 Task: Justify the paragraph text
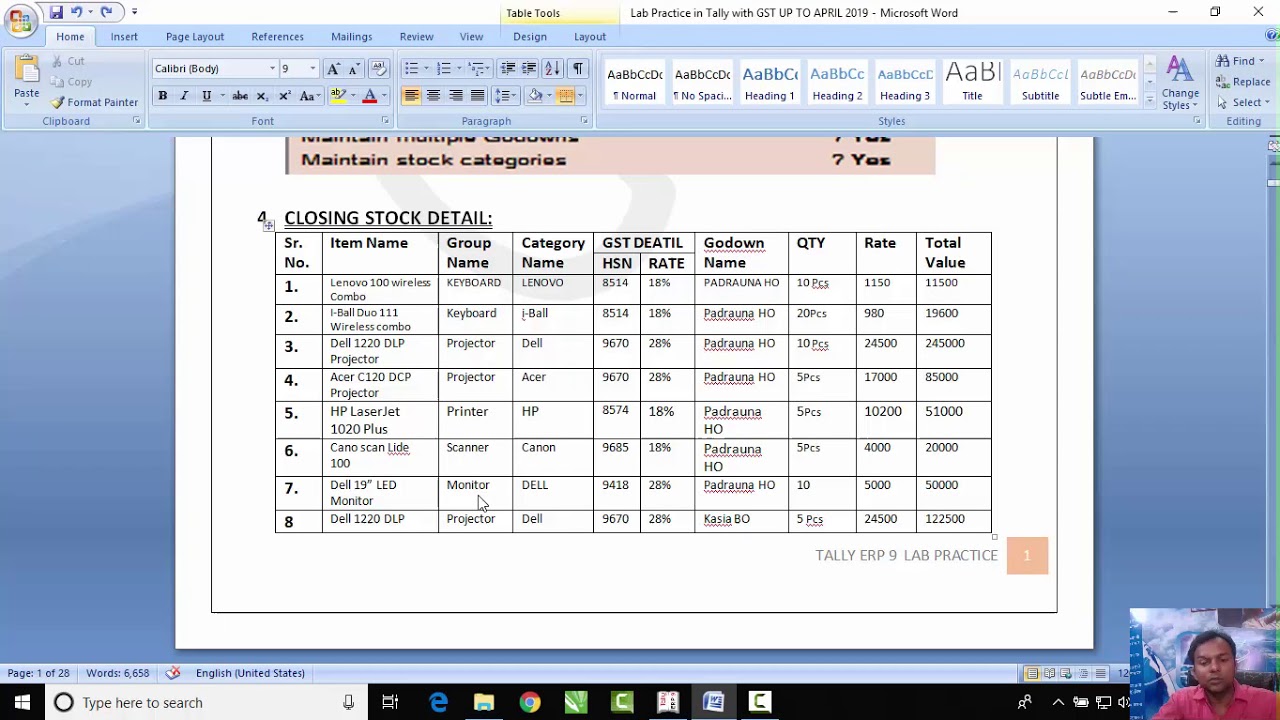tap(477, 96)
